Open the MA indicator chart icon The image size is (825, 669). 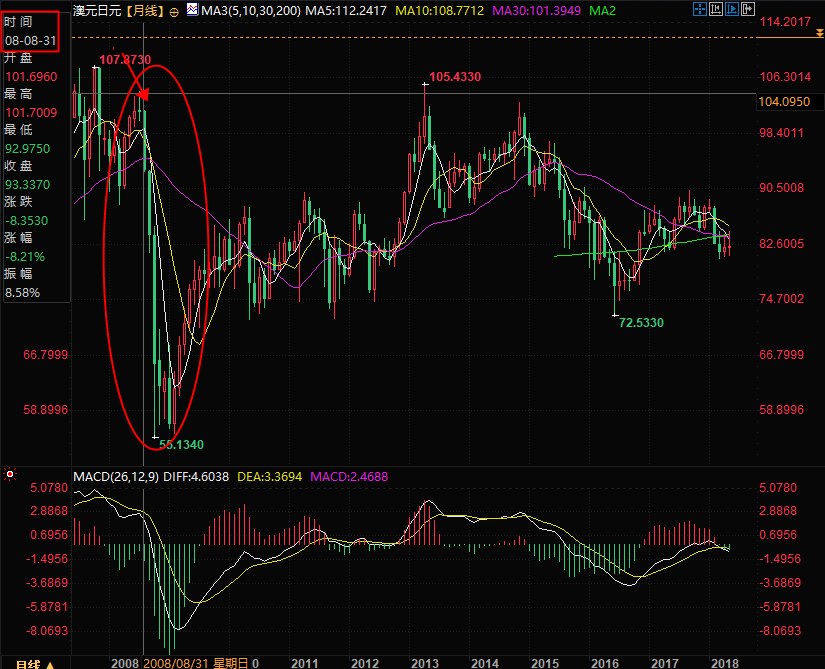(x=192, y=9)
